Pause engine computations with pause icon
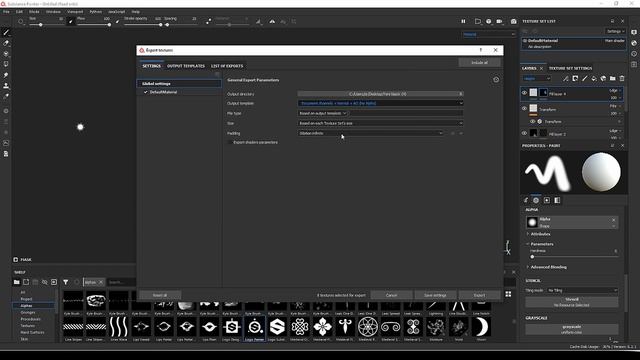The height and width of the screenshot is (360, 640). pyautogui.click(x=463, y=21)
